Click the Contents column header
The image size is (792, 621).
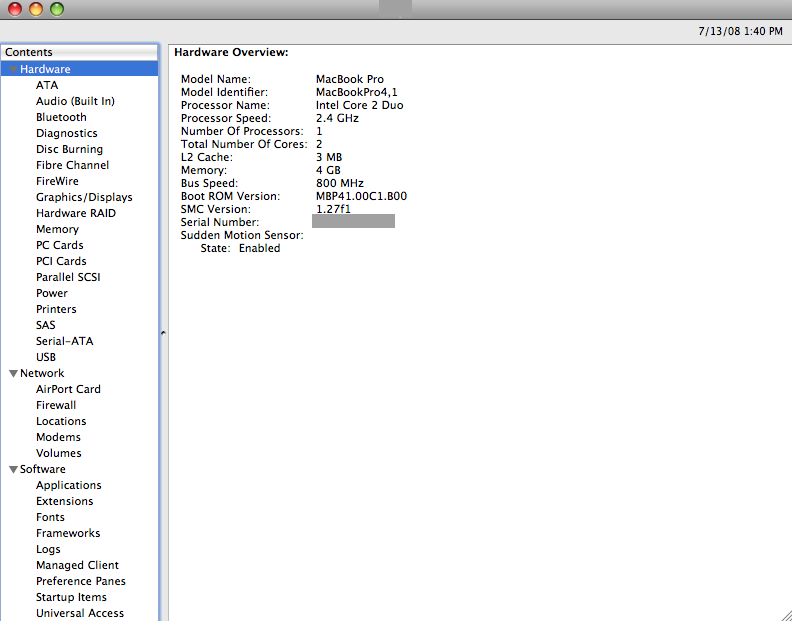coord(80,53)
